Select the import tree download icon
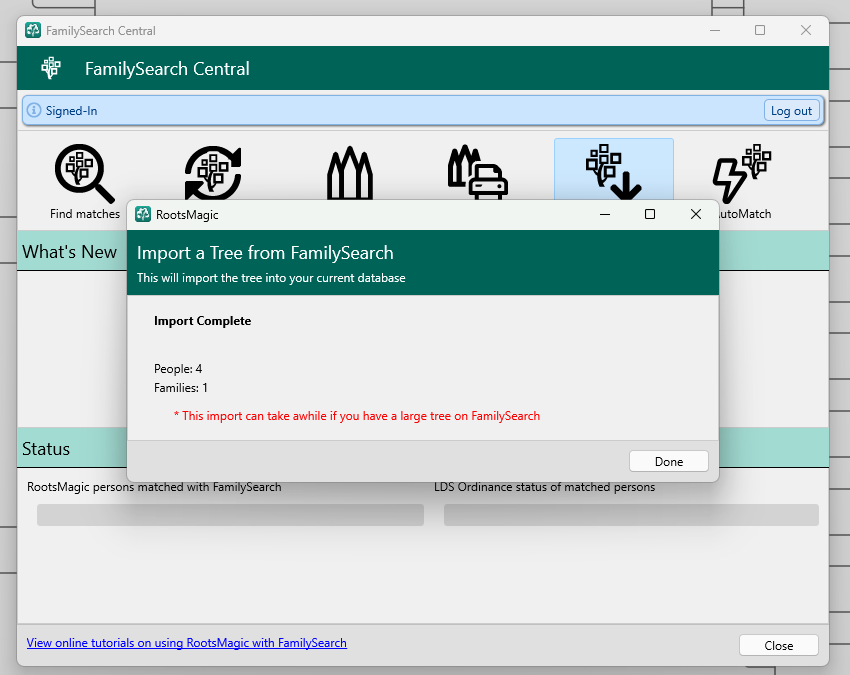This screenshot has height=675, width=850. [x=613, y=172]
